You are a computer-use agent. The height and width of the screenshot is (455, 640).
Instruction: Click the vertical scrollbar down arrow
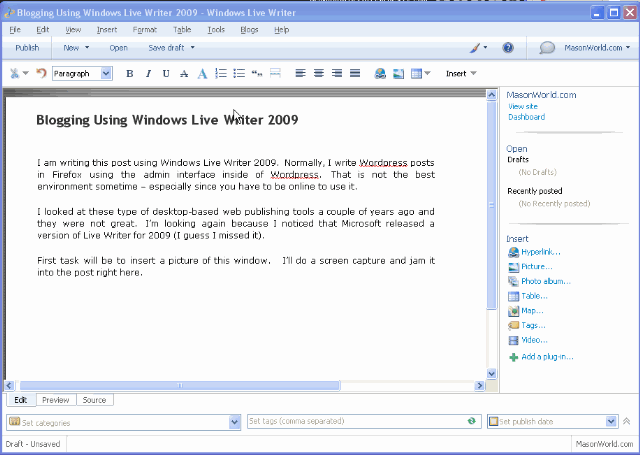click(x=491, y=373)
